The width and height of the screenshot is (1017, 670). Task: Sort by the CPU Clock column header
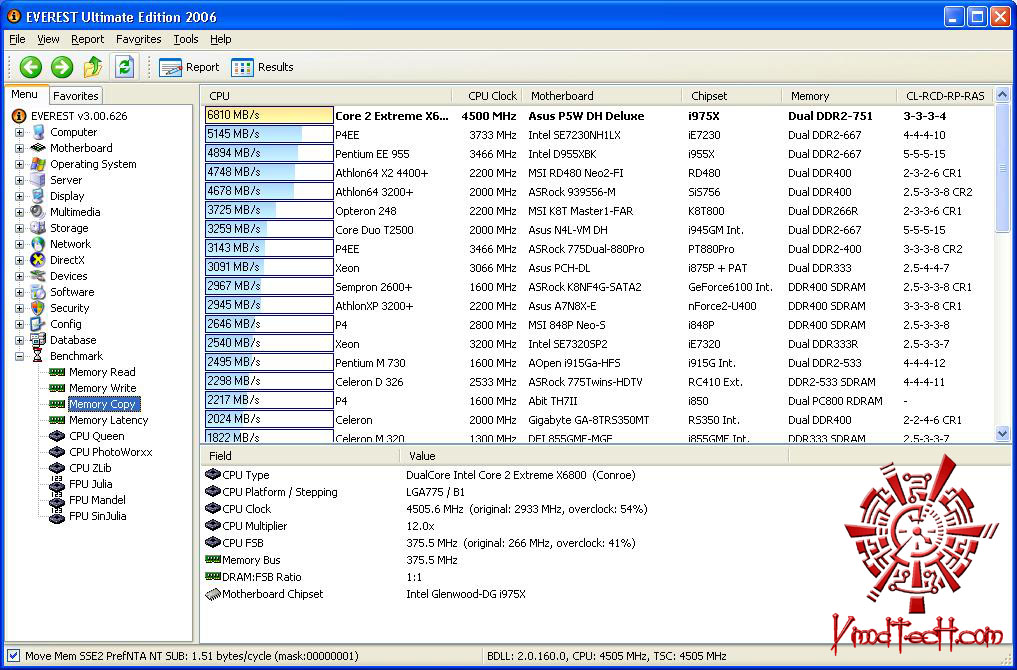pyautogui.click(x=486, y=96)
